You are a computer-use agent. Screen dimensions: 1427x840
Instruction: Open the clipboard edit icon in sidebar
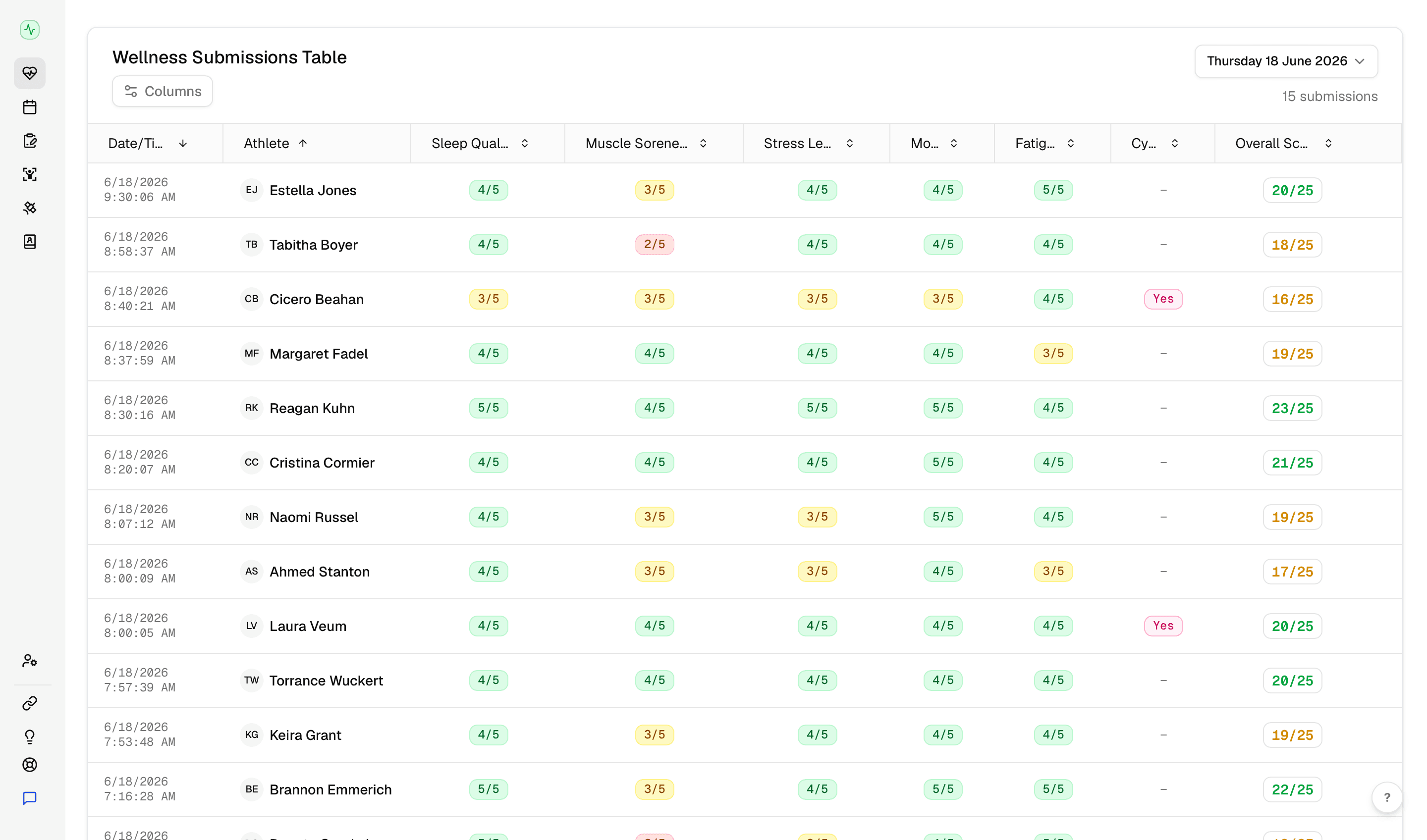click(29, 140)
